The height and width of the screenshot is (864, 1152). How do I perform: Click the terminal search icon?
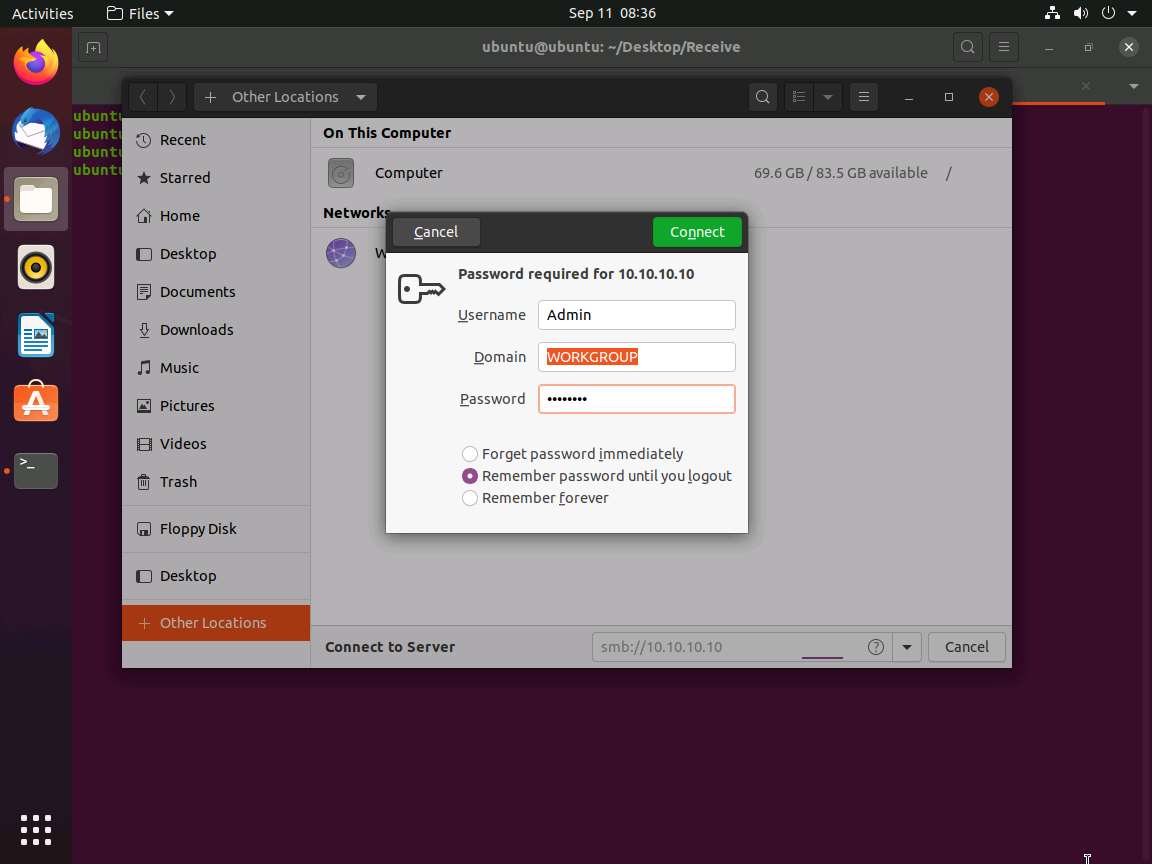[968, 48]
